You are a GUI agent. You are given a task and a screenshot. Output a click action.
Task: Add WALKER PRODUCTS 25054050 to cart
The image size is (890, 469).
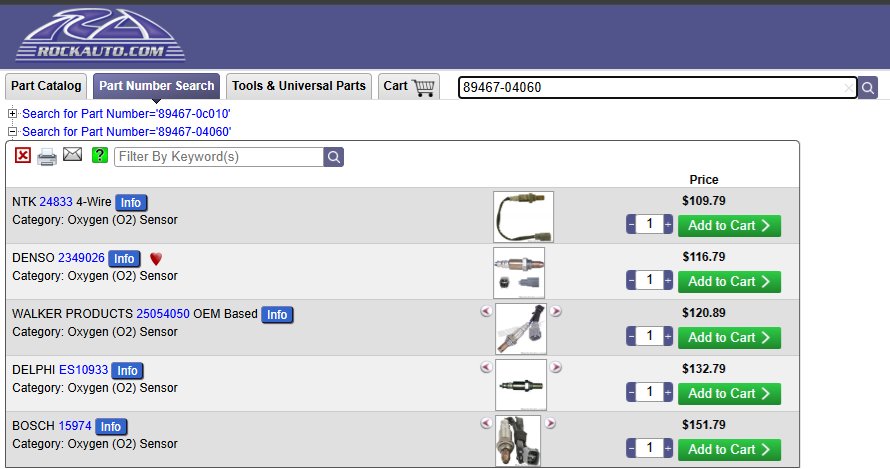tap(729, 338)
